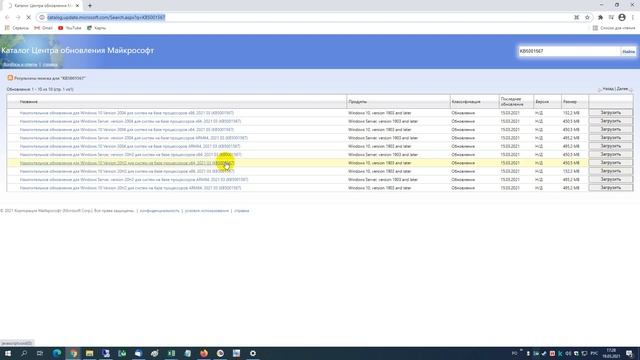
Task: Open File Explorer from the taskbar
Action: tap(89, 353)
